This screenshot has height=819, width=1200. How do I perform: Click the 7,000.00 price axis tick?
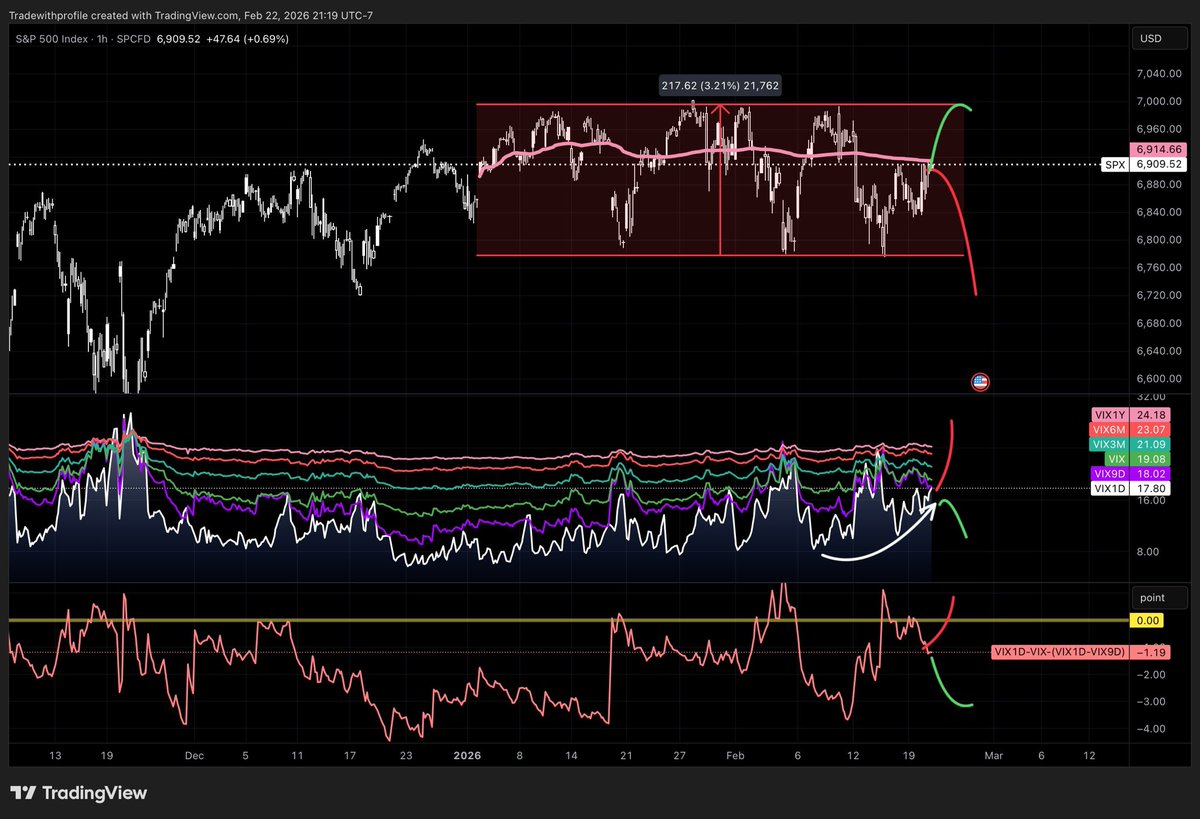click(1157, 101)
